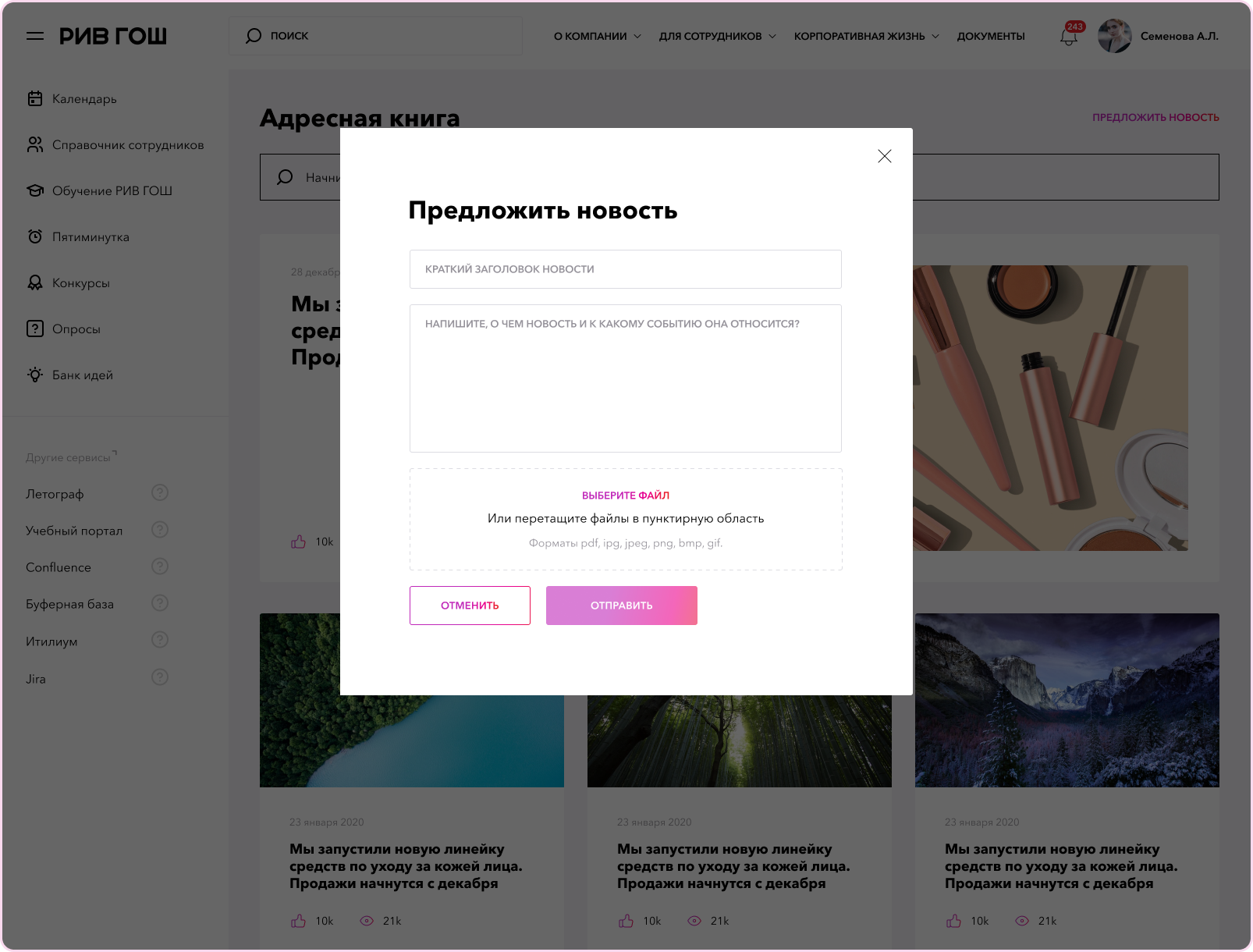The height and width of the screenshot is (952, 1253).
Task: Click help icon next to Учебный портал
Action: click(x=160, y=530)
